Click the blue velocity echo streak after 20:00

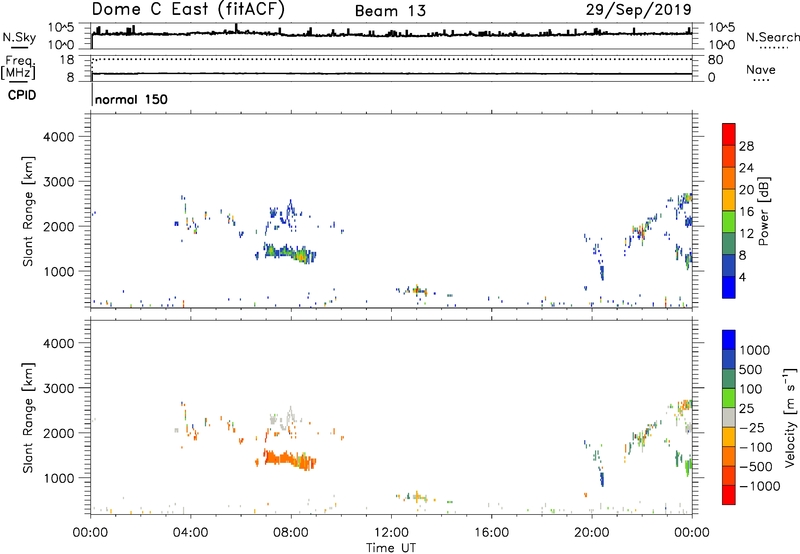pyautogui.click(x=602, y=479)
